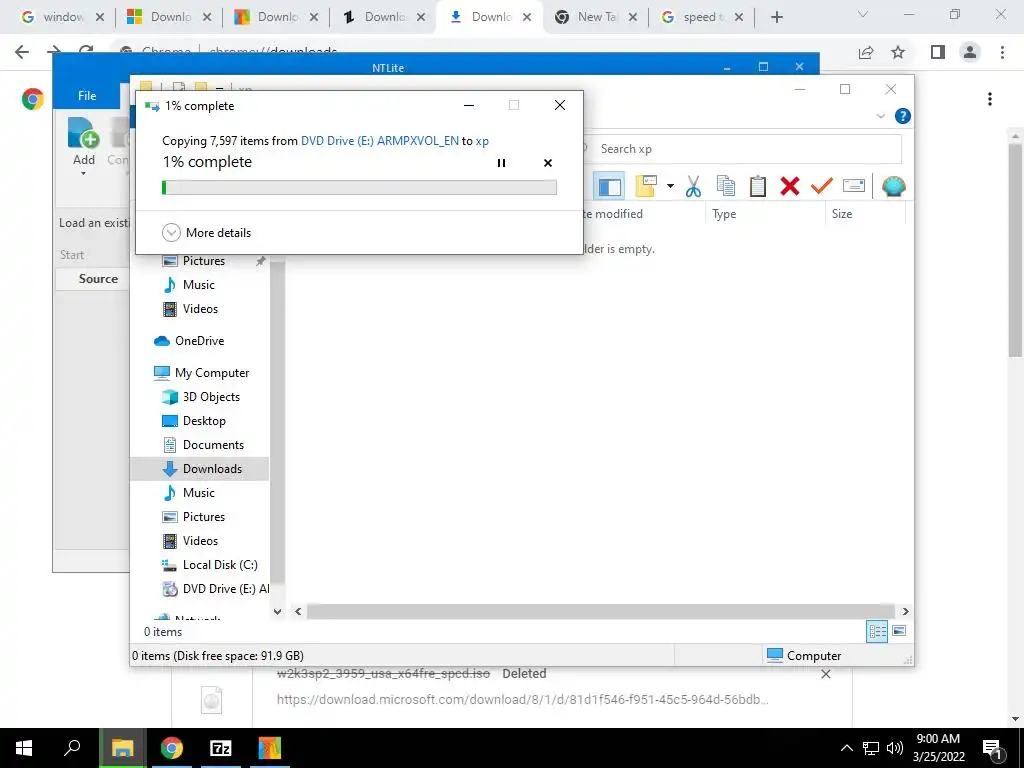Open Pictures in quick access
1024x768 pixels.
coord(204,261)
